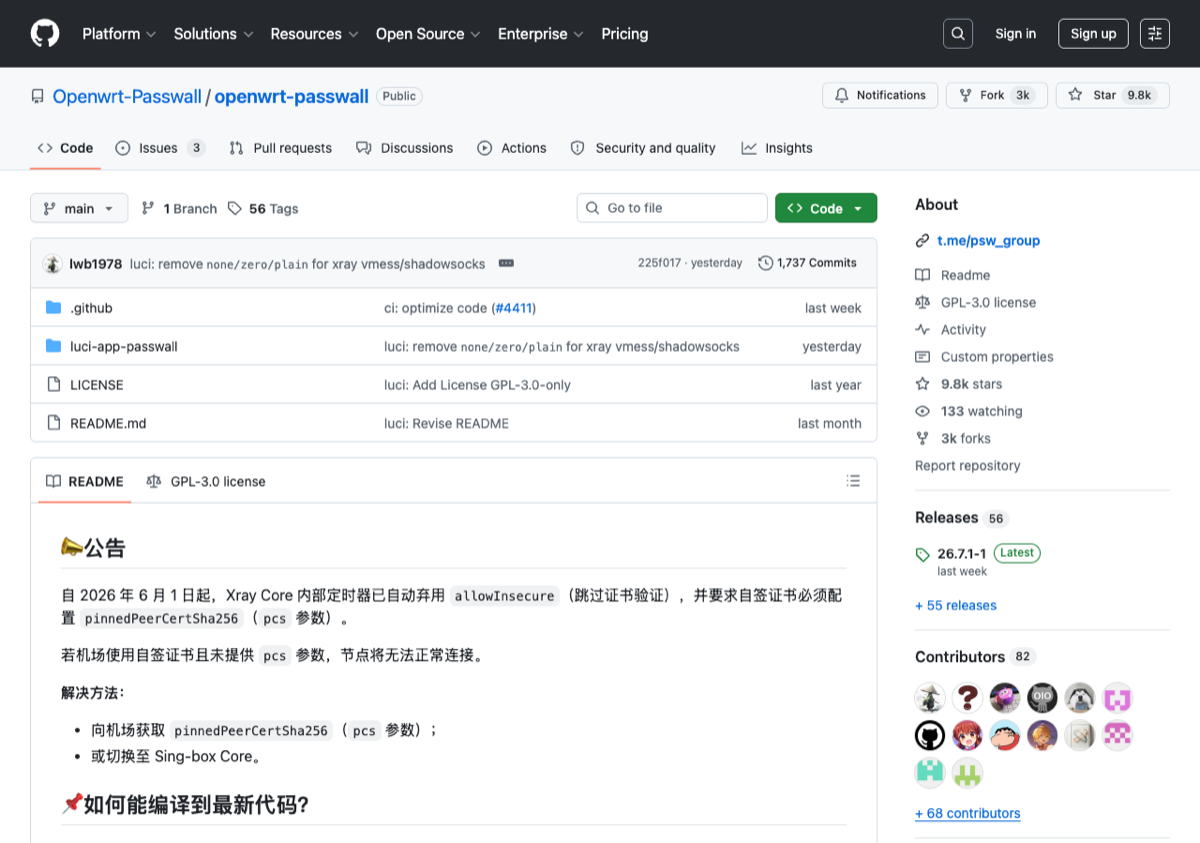Open README outline list icon
1200x843 pixels.
853,481
